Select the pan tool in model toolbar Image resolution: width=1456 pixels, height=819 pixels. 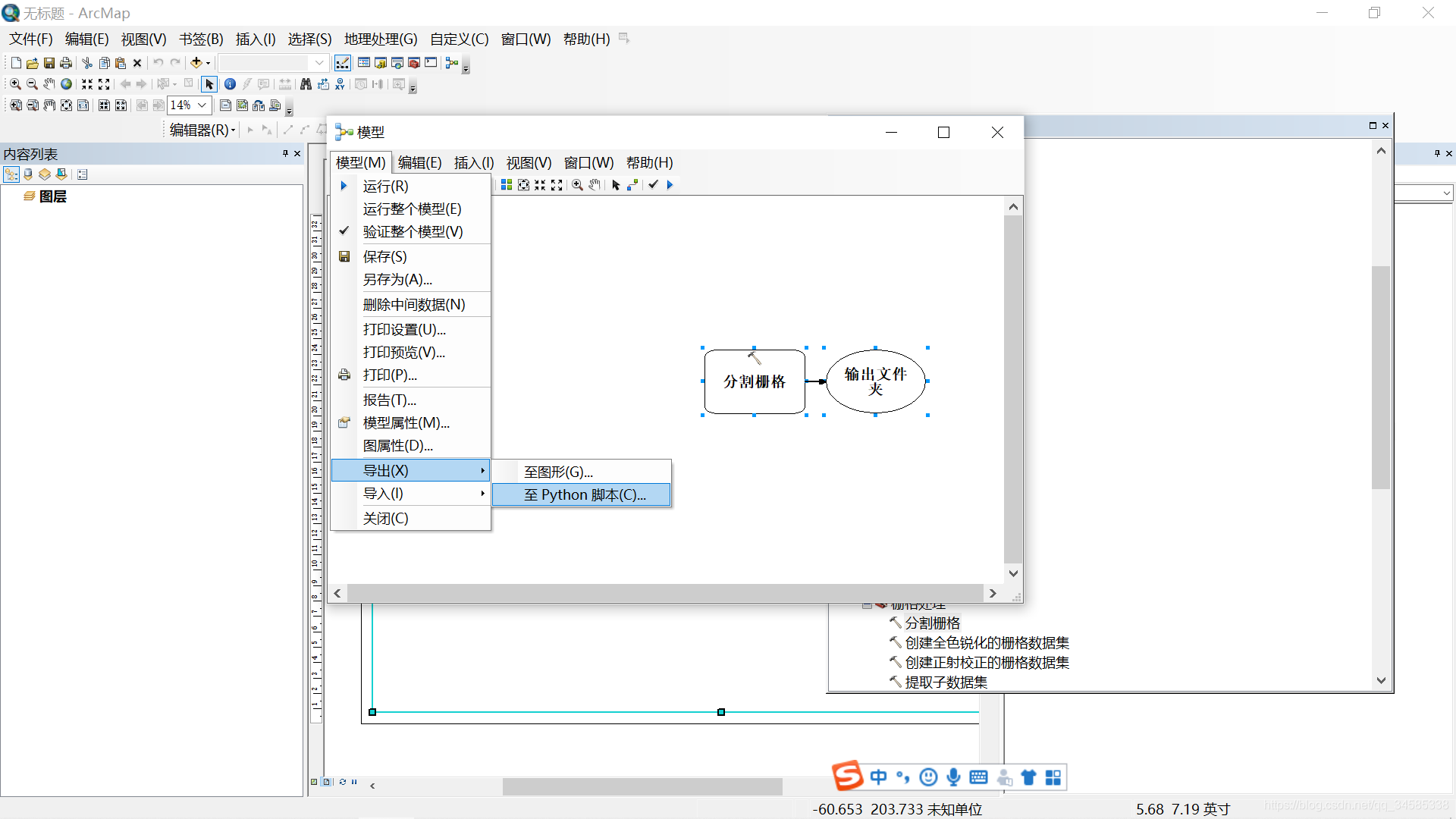(594, 184)
